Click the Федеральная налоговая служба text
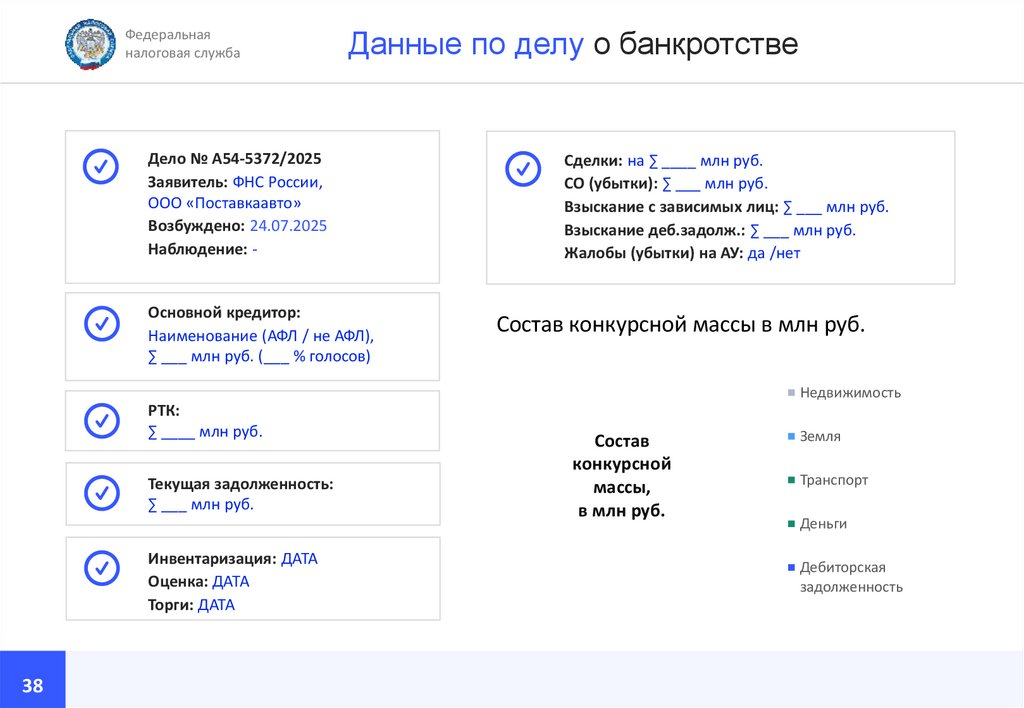Screen dimensions: 1024x708 point(182,44)
